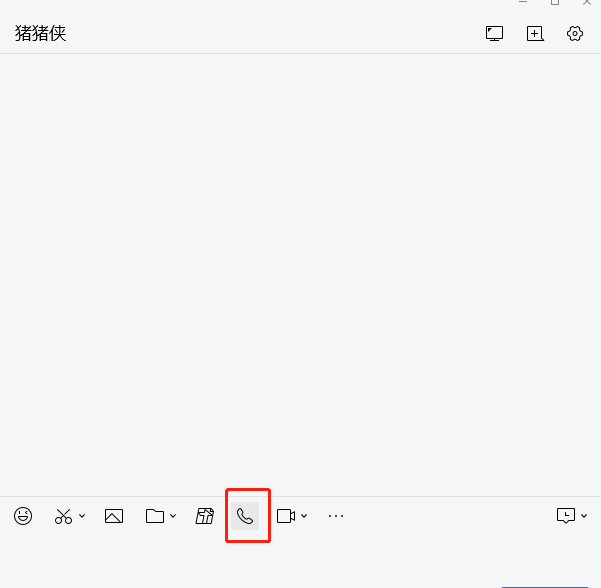
Task: Expand the screenshot options arrow
Action: 82,516
